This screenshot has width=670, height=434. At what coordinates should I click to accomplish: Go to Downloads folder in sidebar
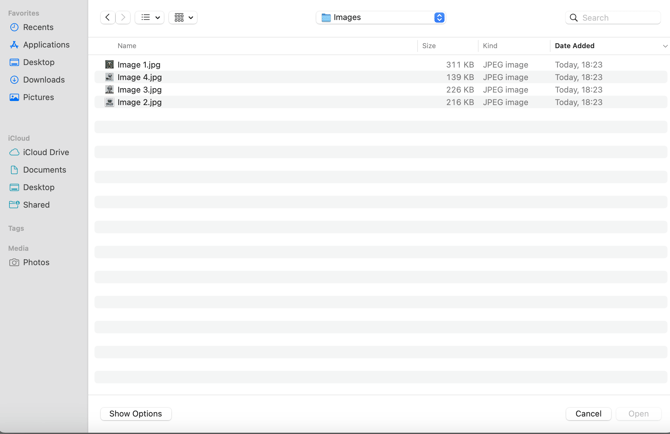pyautogui.click(x=43, y=80)
